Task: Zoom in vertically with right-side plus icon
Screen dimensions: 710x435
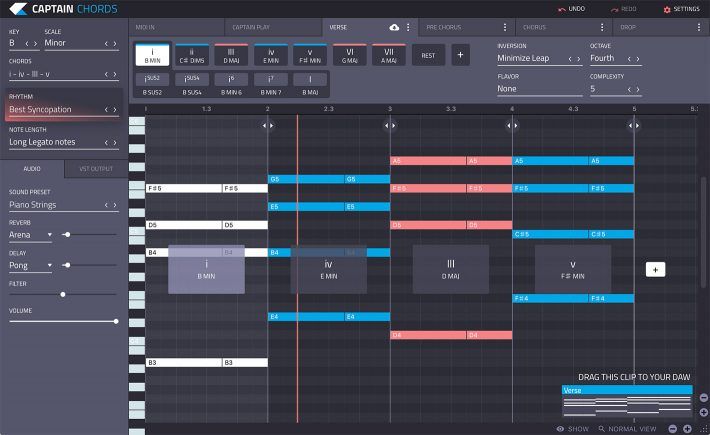Action: point(704,412)
